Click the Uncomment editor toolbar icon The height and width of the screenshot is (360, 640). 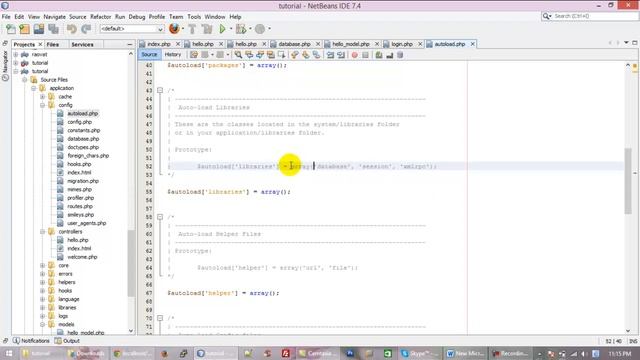point(389,55)
